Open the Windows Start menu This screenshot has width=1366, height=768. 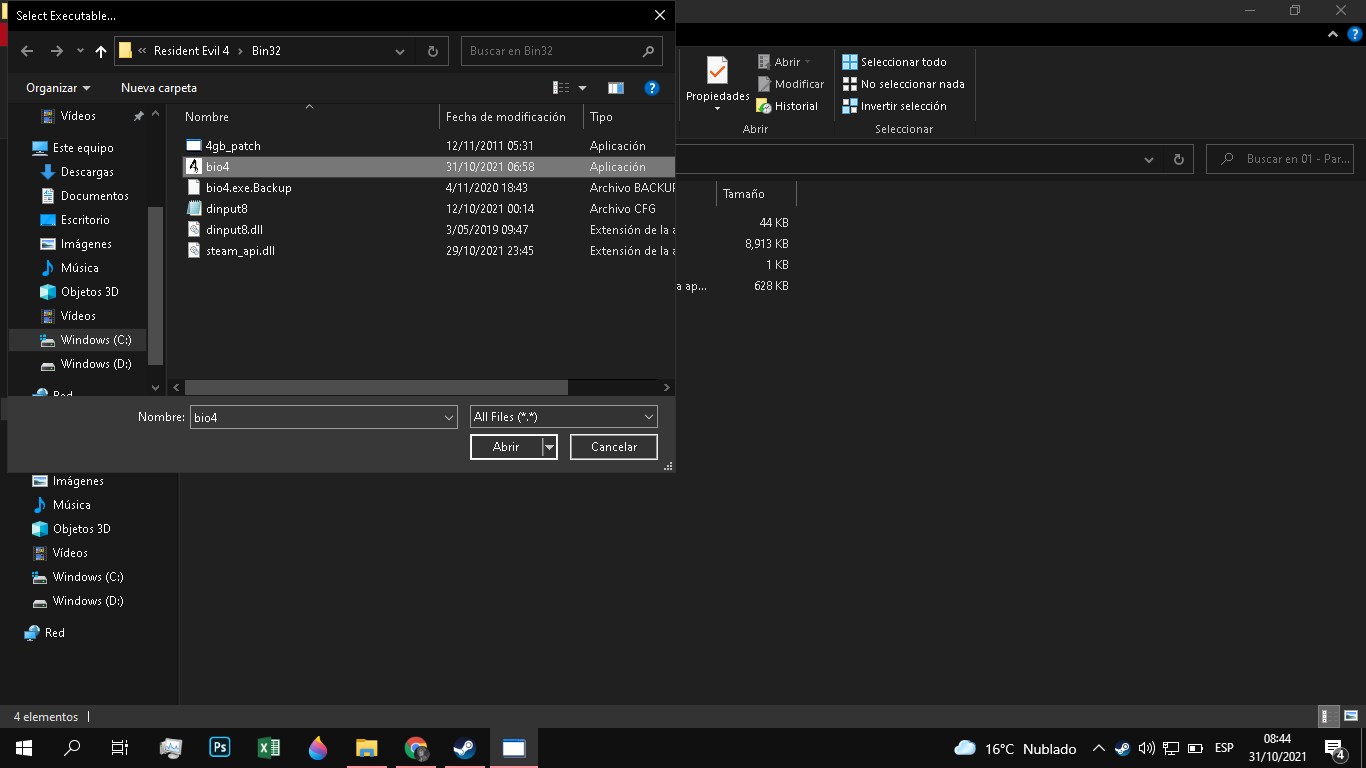pyautogui.click(x=24, y=748)
